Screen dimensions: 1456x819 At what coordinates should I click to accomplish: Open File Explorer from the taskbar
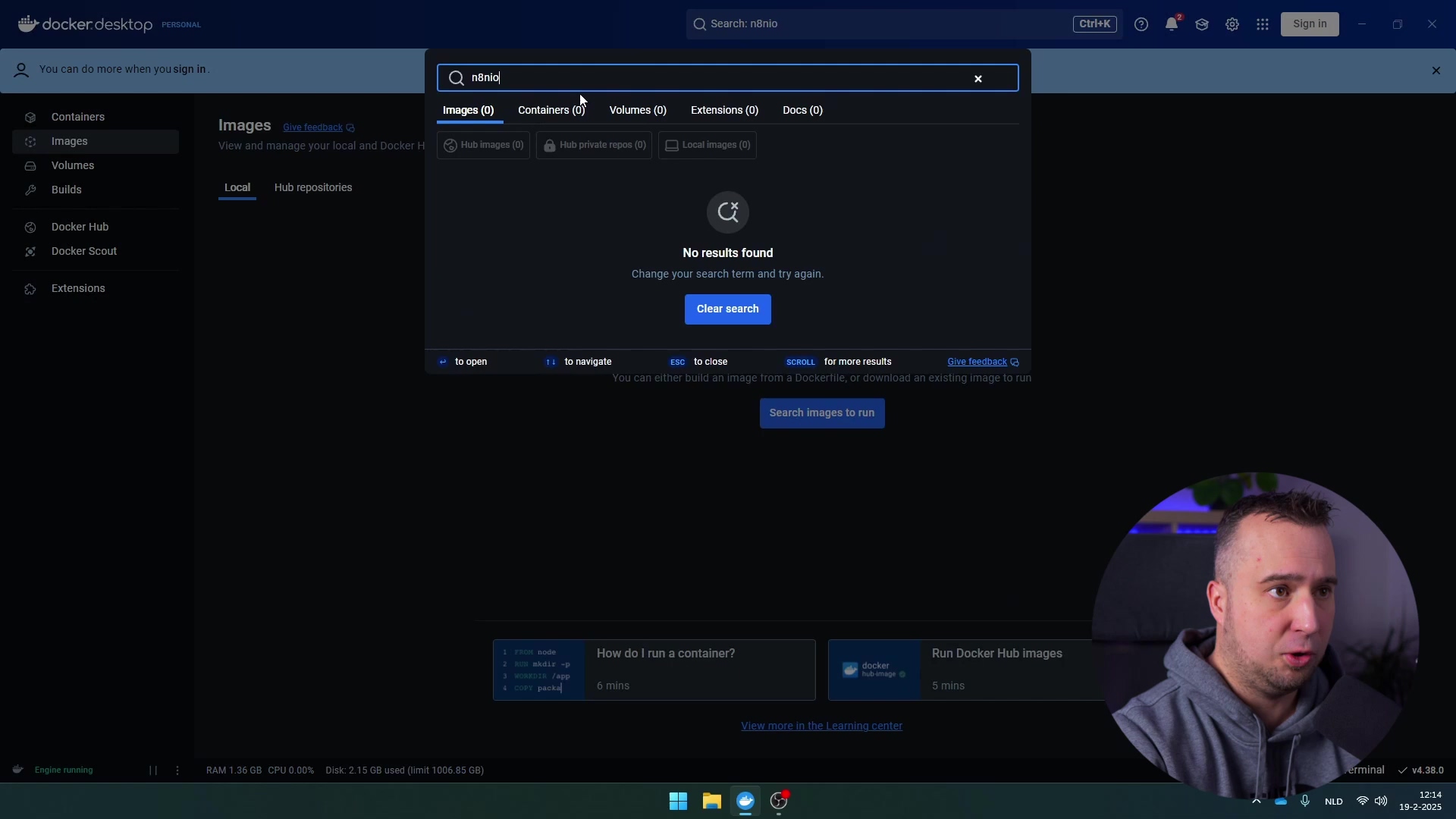[x=711, y=801]
